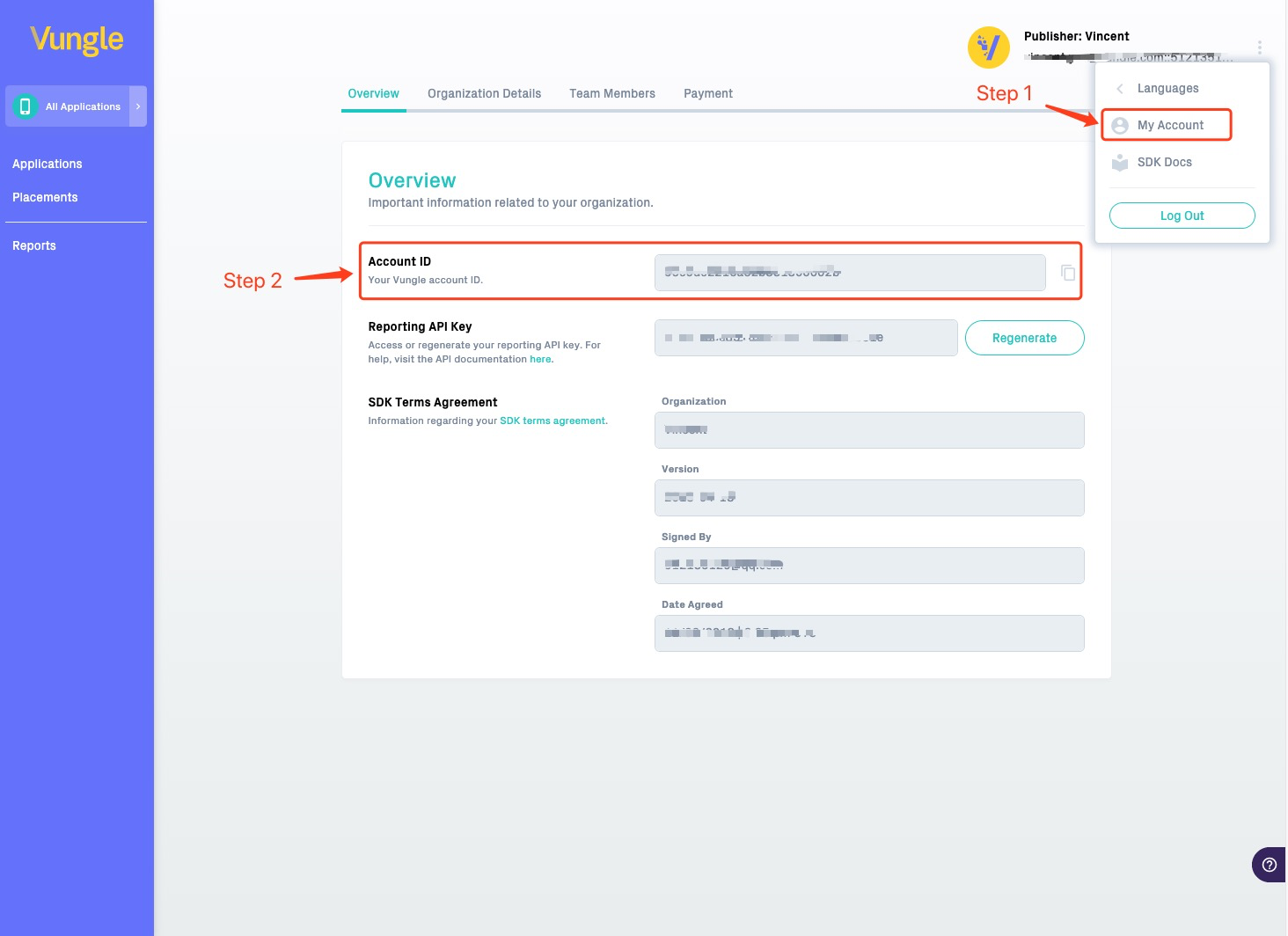The width and height of the screenshot is (1288, 936).
Task: Click the Account ID value field
Action: [x=850, y=273]
